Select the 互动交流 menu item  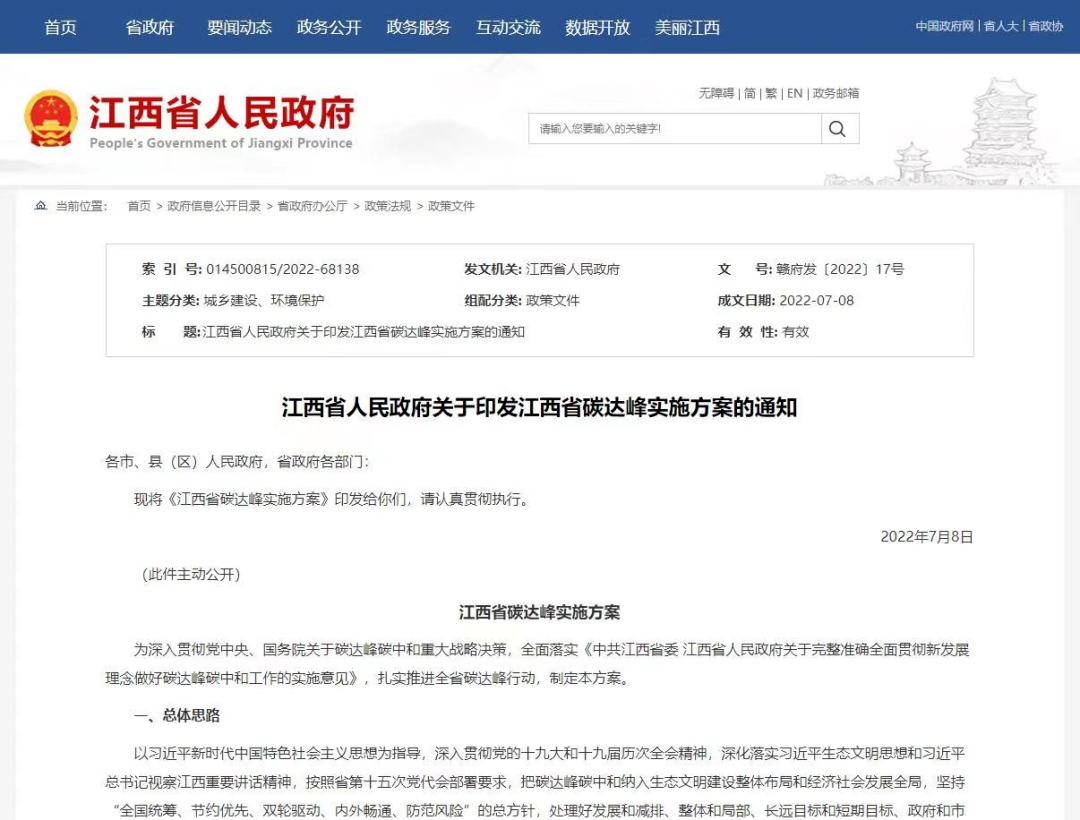508,28
